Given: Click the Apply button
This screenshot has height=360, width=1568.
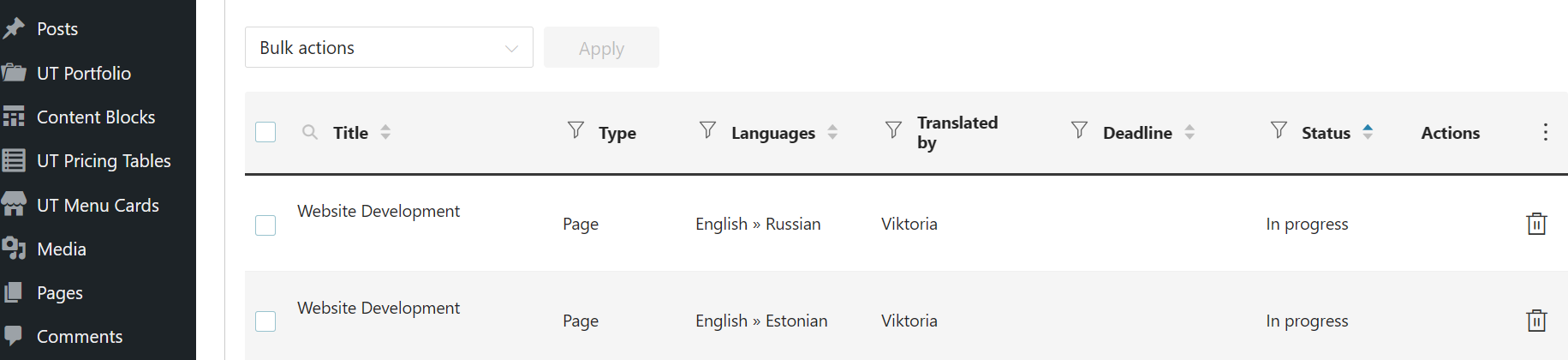Looking at the screenshot, I should click(x=601, y=48).
